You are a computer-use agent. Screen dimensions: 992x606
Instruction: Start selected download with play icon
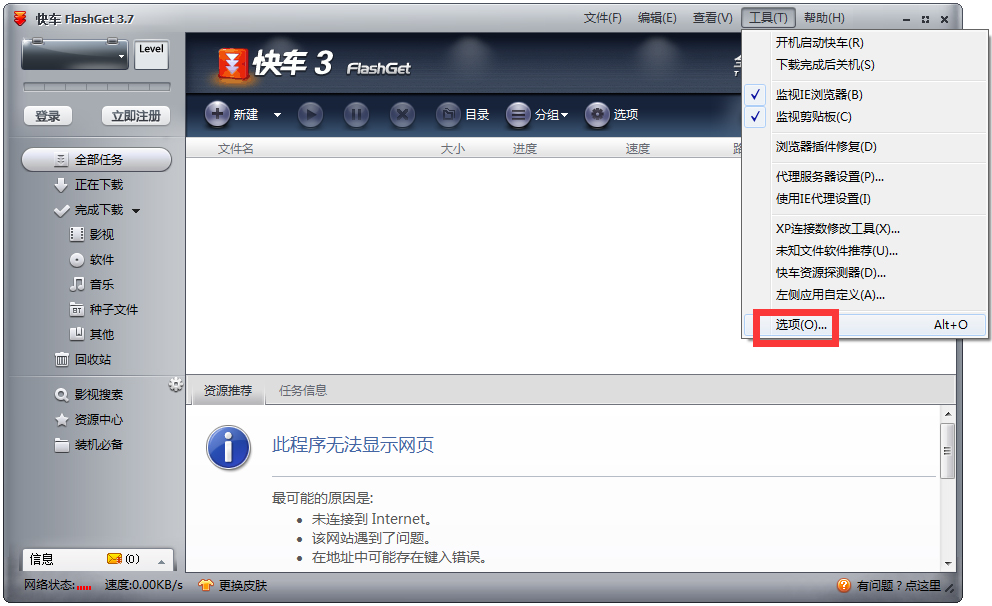pyautogui.click(x=310, y=114)
